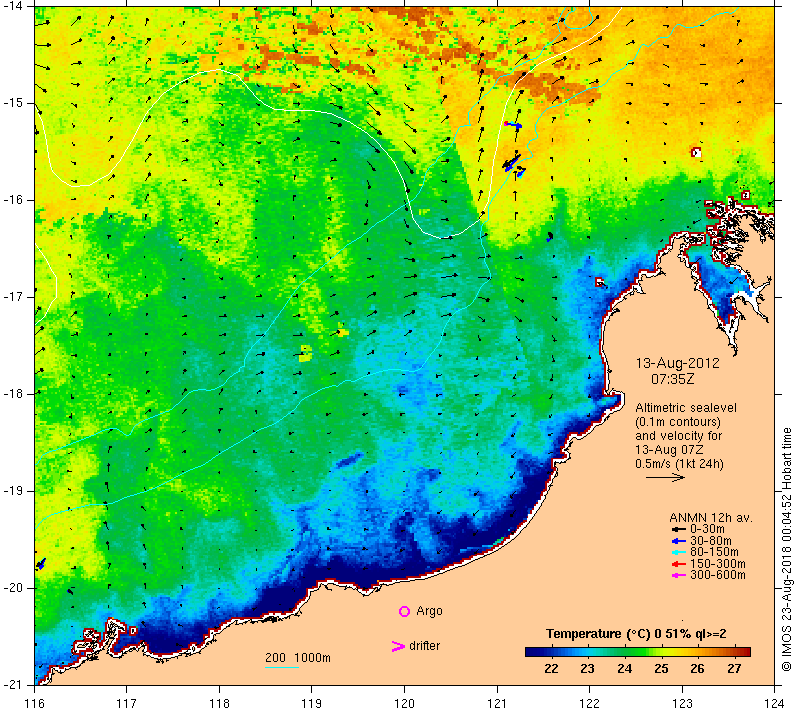800x710 pixels.
Task: Click the latitude axis label -16
Action: point(13,200)
